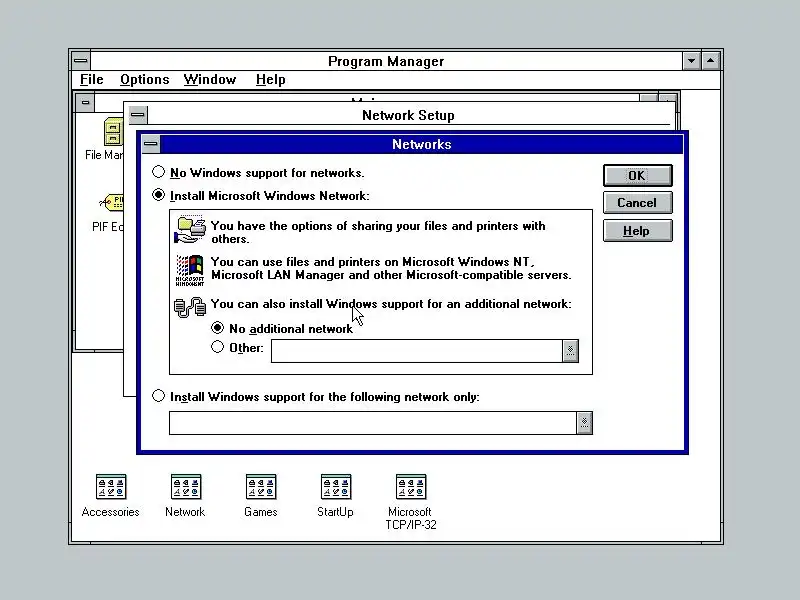Open the File menu in Program Manager
800x600 pixels.
click(92, 80)
